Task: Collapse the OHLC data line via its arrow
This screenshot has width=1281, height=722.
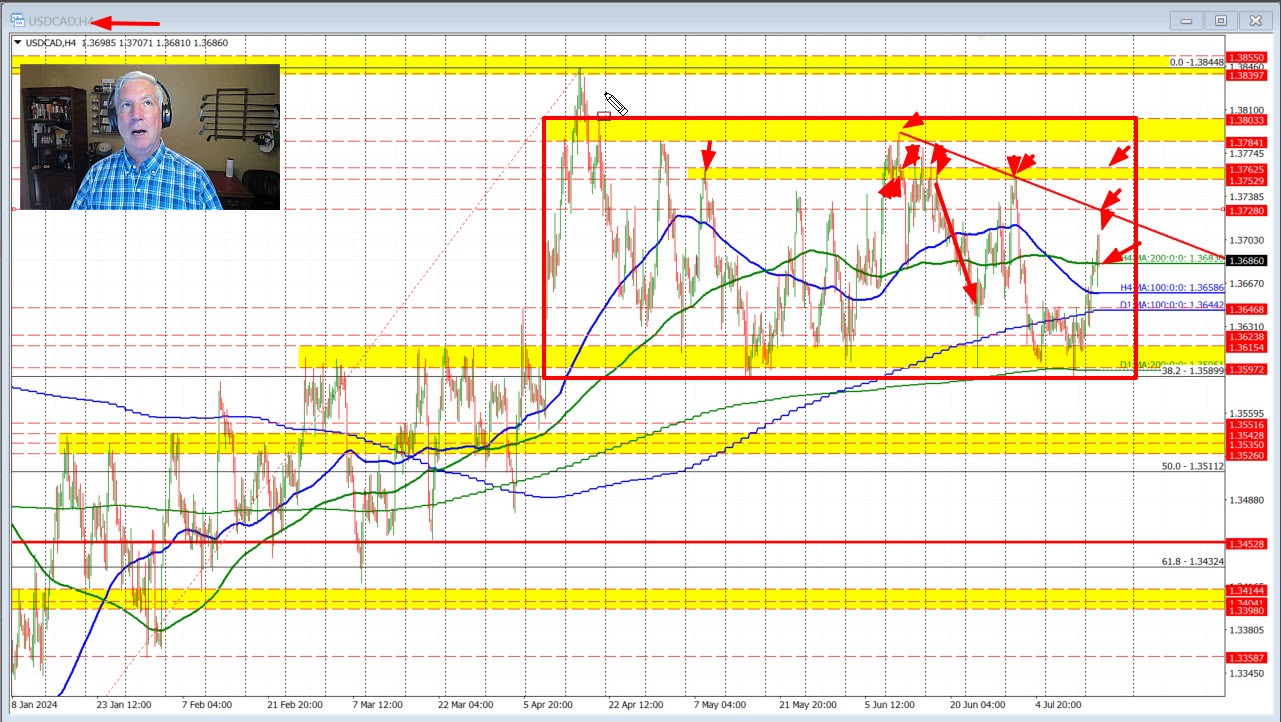Action: 18,43
